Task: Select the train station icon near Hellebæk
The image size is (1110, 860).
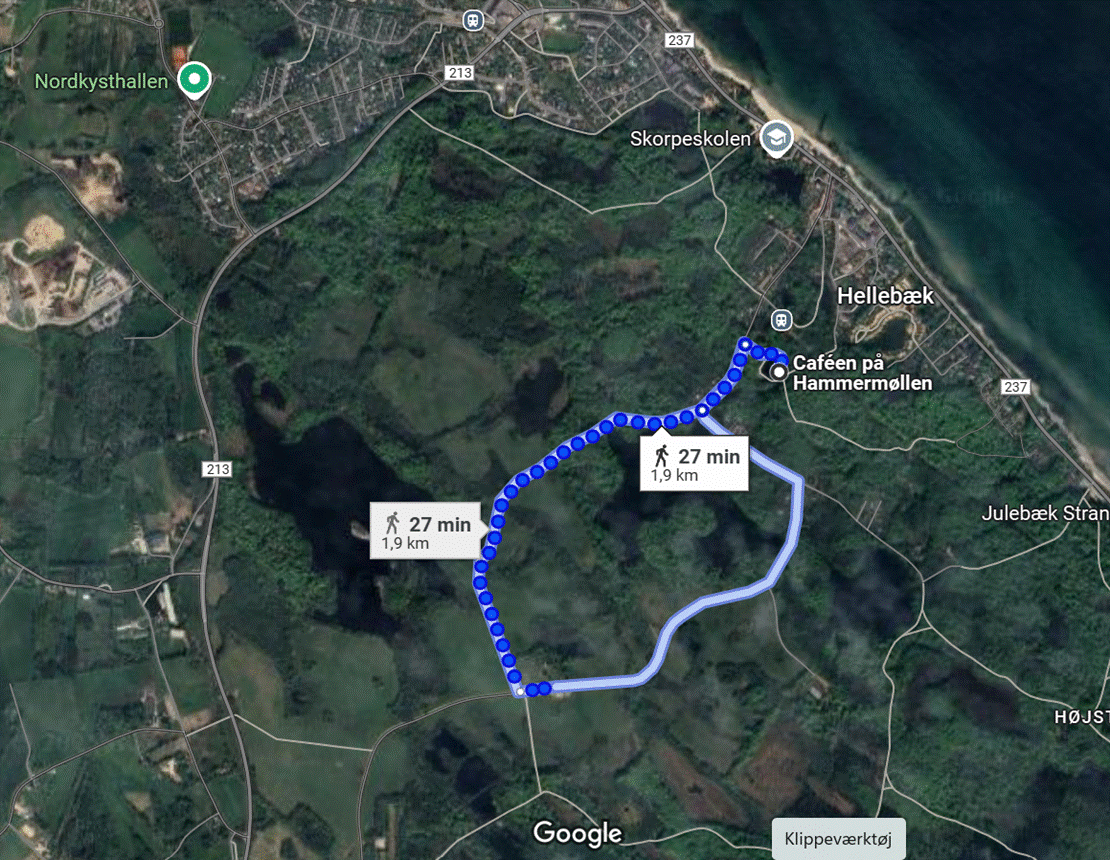Action: [x=781, y=320]
